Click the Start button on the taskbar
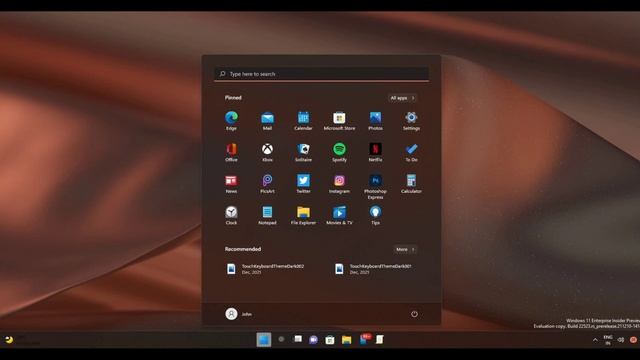The height and width of the screenshot is (360, 640). 264,340
